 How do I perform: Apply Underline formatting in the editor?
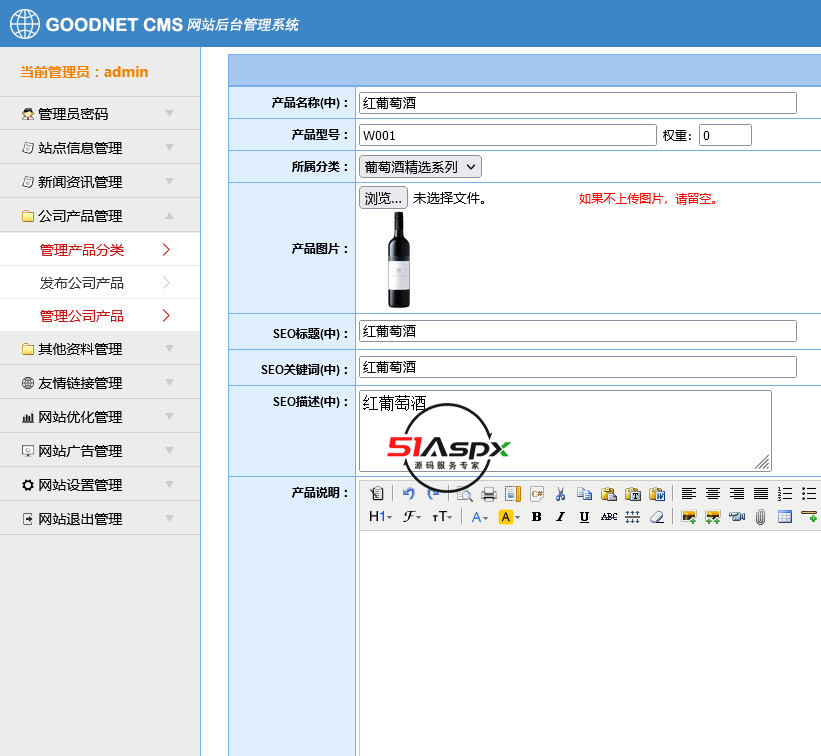[x=583, y=517]
